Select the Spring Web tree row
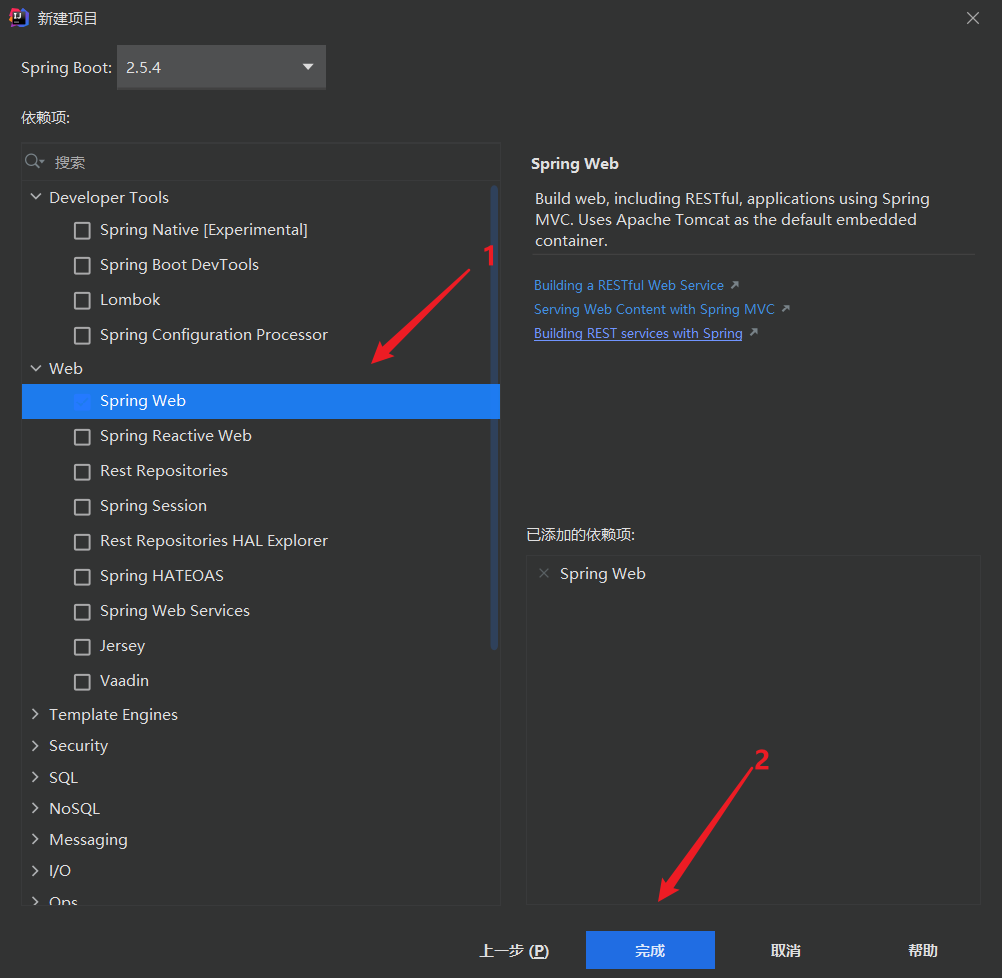The width and height of the screenshot is (1002, 978). 261,401
